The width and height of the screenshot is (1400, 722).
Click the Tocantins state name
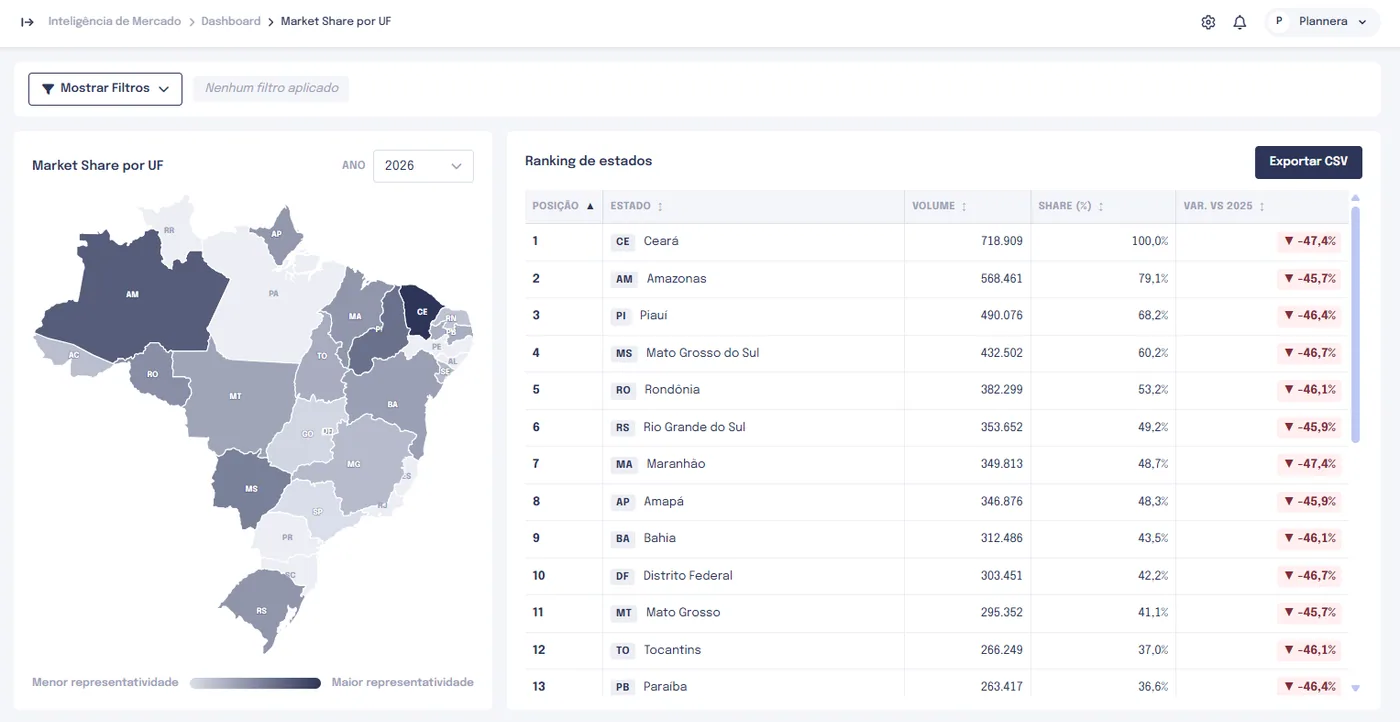click(x=672, y=650)
